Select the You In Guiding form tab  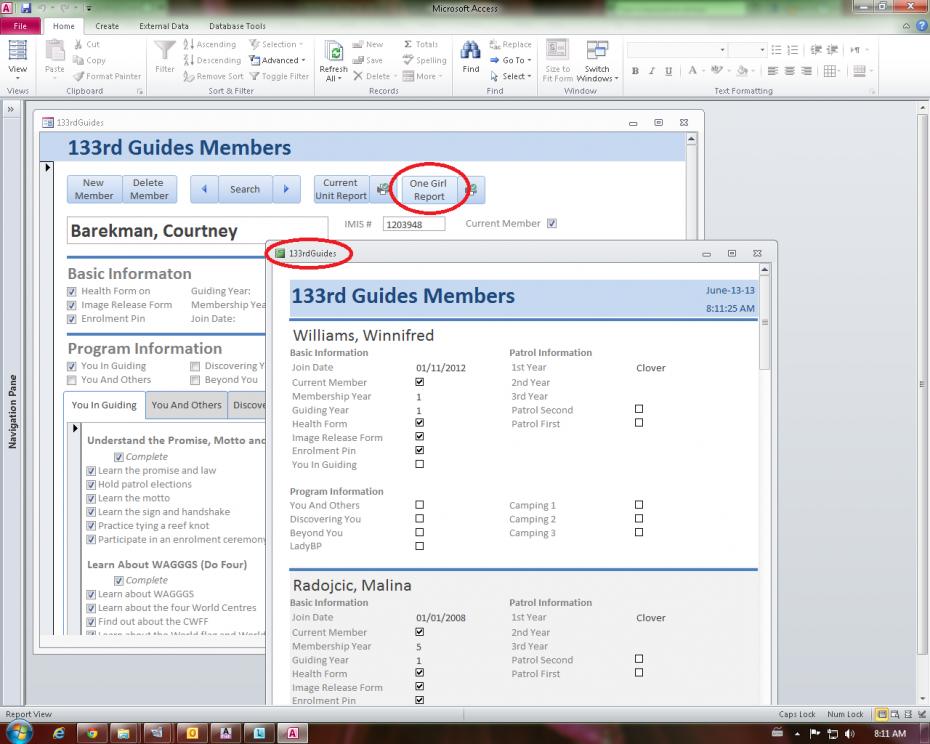coord(104,405)
